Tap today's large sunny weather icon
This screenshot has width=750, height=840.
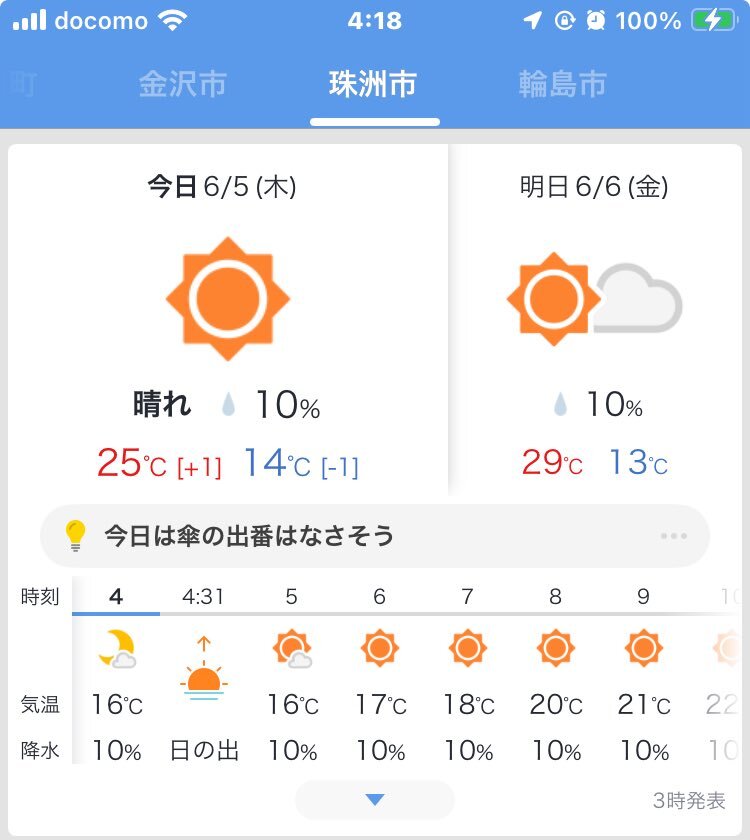coord(228,299)
